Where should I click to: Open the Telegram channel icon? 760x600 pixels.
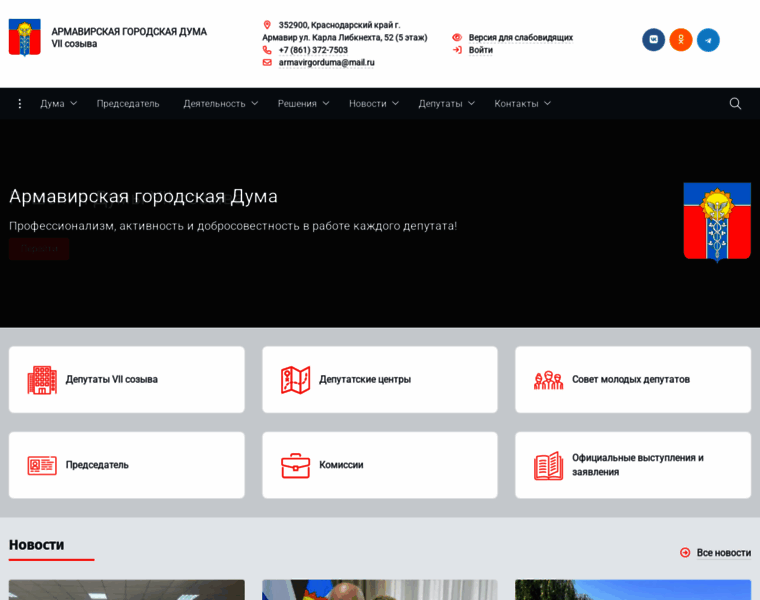click(708, 40)
